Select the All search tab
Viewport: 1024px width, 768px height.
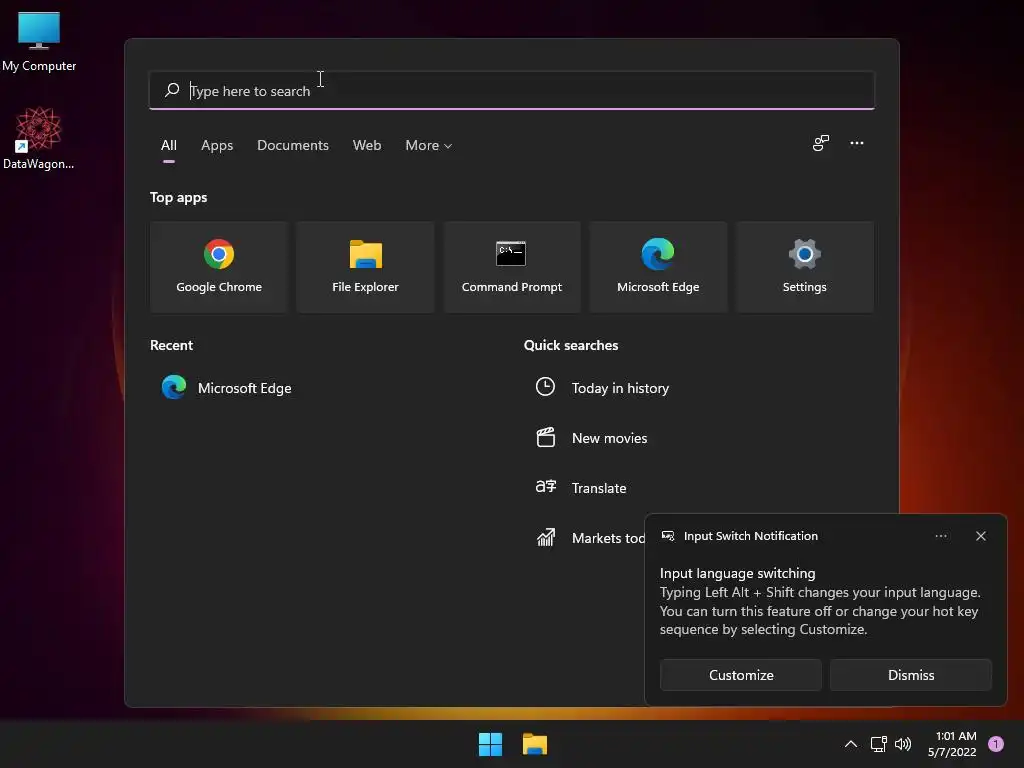coord(168,146)
